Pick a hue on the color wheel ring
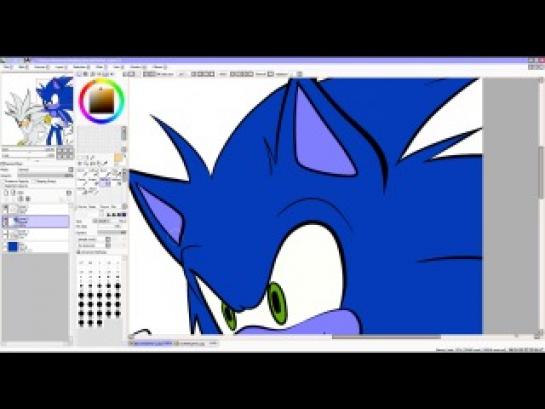Screen dimensions: 545x409 101,80
